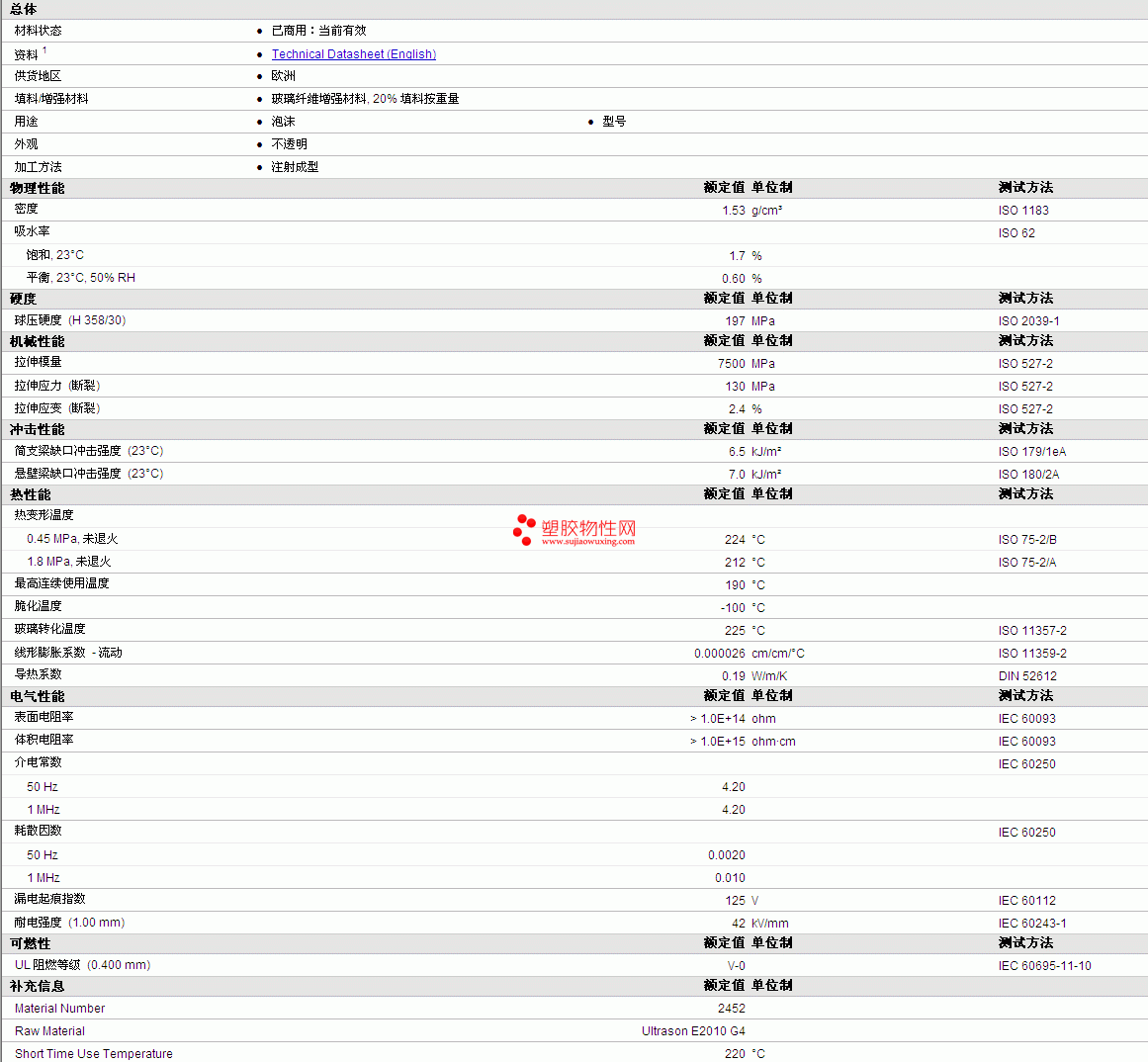This screenshot has height=1062, width=1148.
Task: Select ISO 2039-1 test method text
Action: pos(1028,321)
